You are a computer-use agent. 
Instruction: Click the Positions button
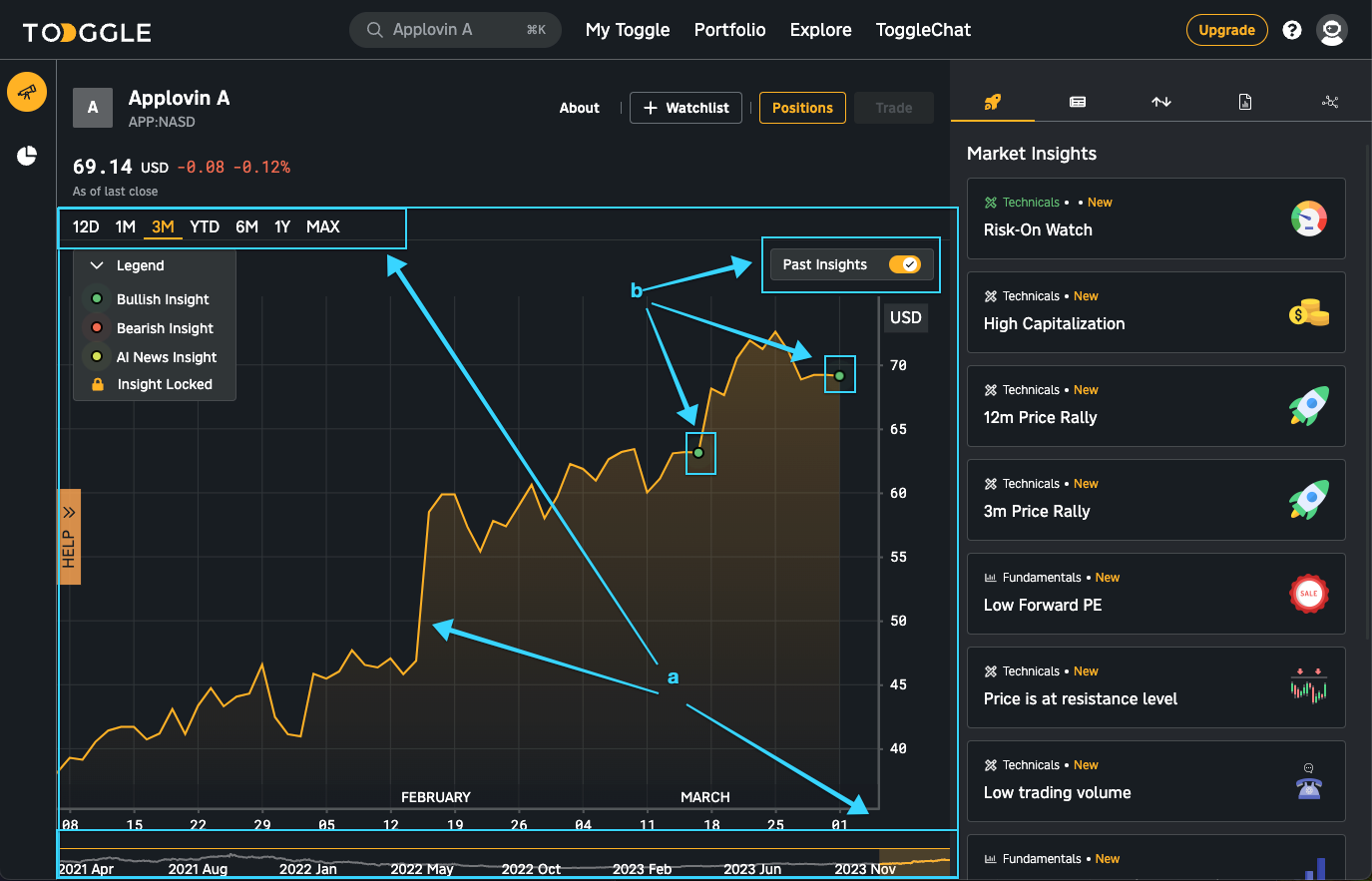tap(802, 108)
